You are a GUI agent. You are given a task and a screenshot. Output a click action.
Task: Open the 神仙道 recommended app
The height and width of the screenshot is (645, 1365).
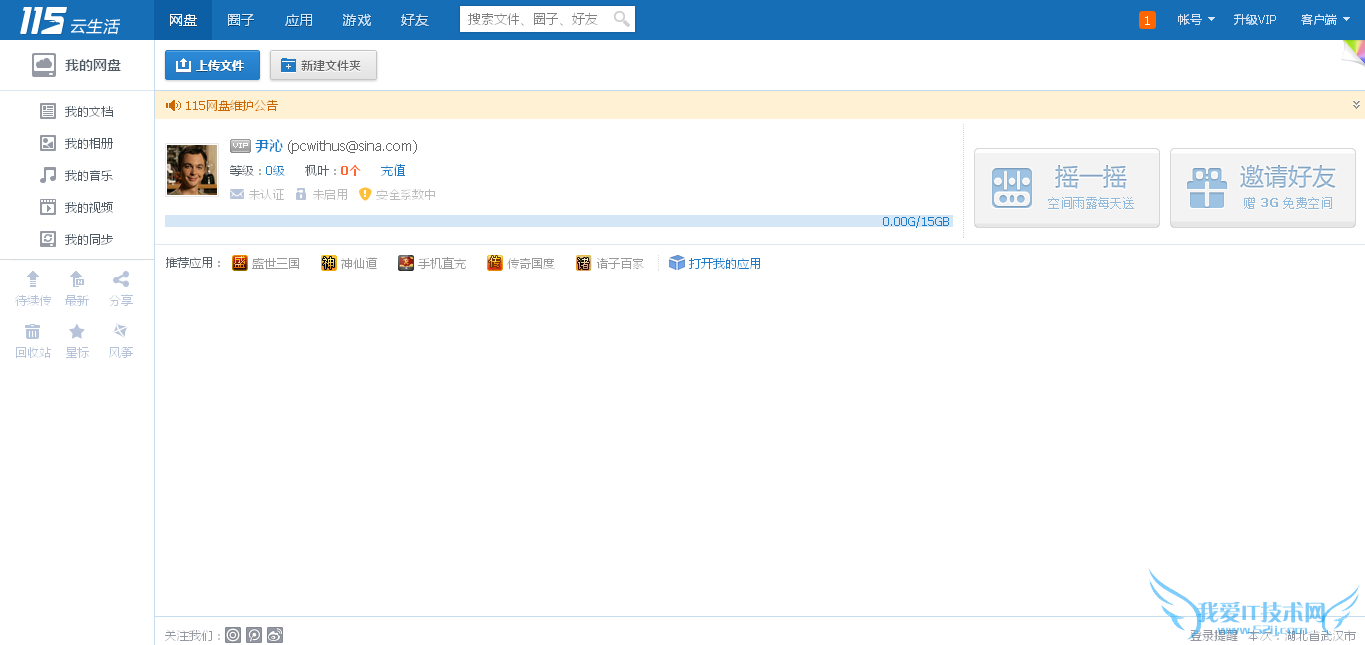click(349, 264)
